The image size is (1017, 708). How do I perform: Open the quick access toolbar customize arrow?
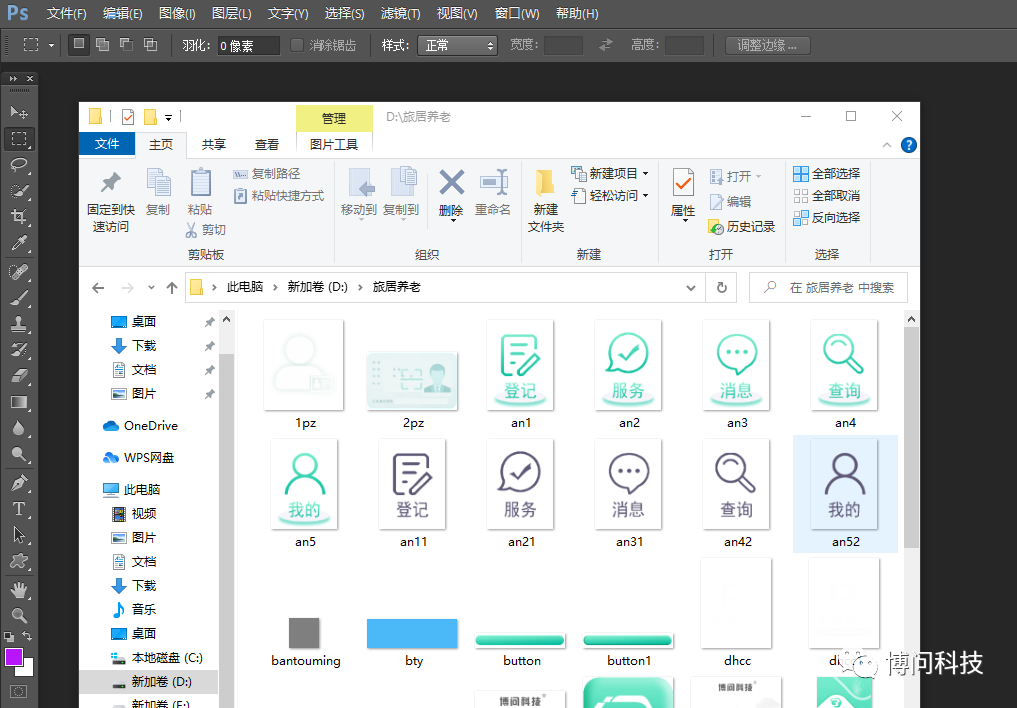point(168,117)
